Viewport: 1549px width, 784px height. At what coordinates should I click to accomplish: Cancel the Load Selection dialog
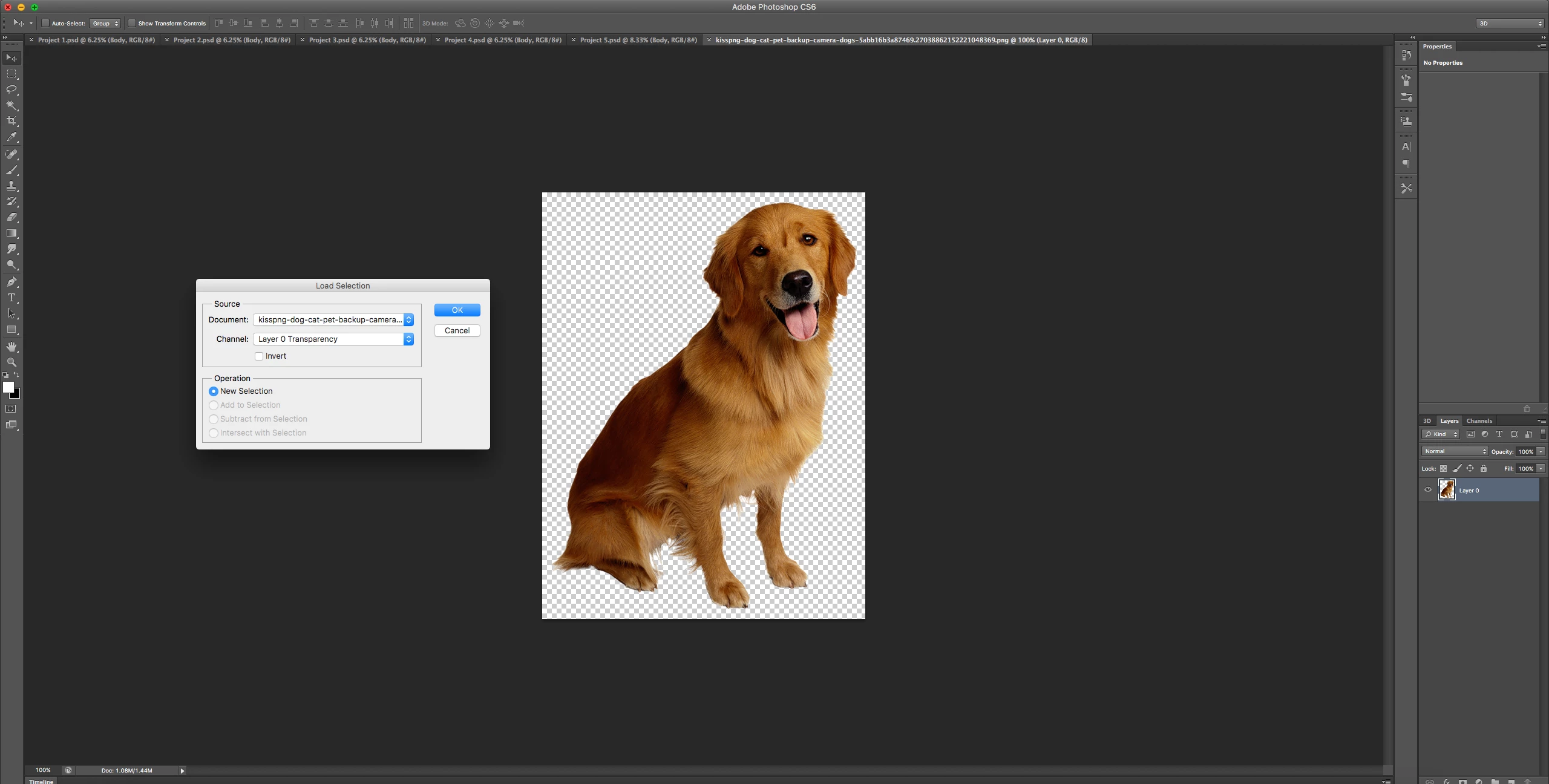457,331
